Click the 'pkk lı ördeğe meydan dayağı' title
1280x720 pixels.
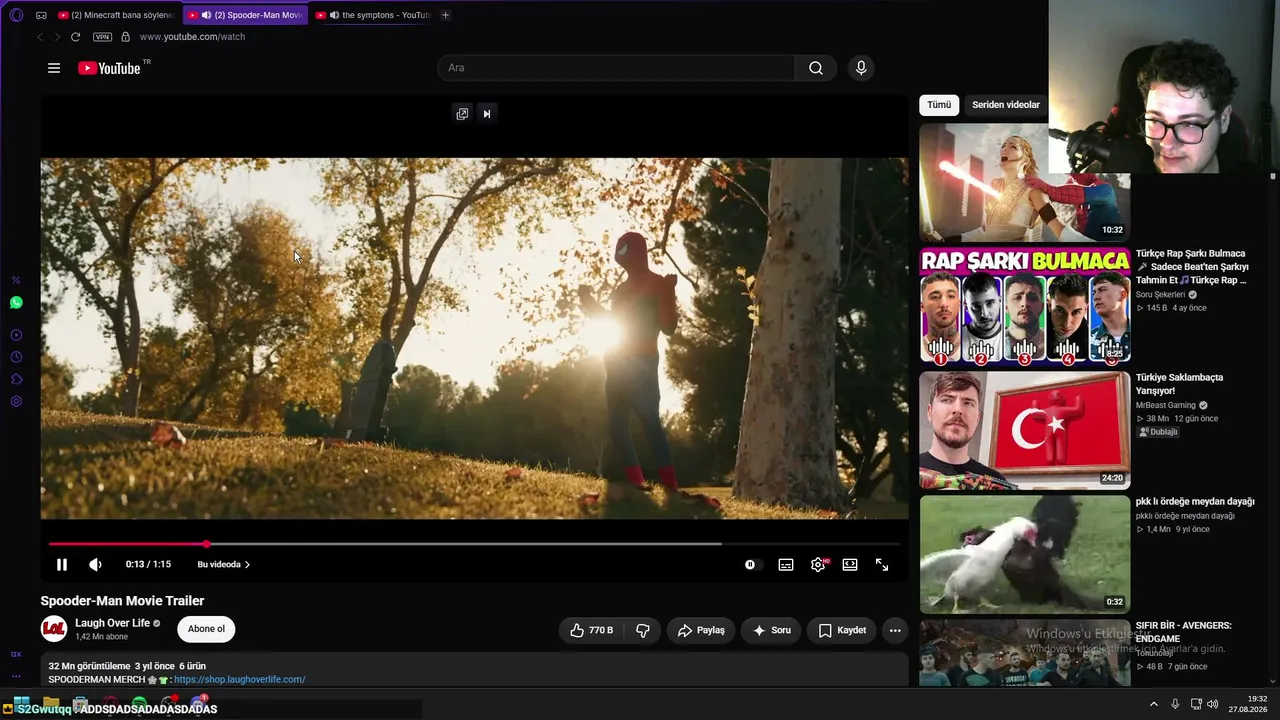pos(1195,502)
